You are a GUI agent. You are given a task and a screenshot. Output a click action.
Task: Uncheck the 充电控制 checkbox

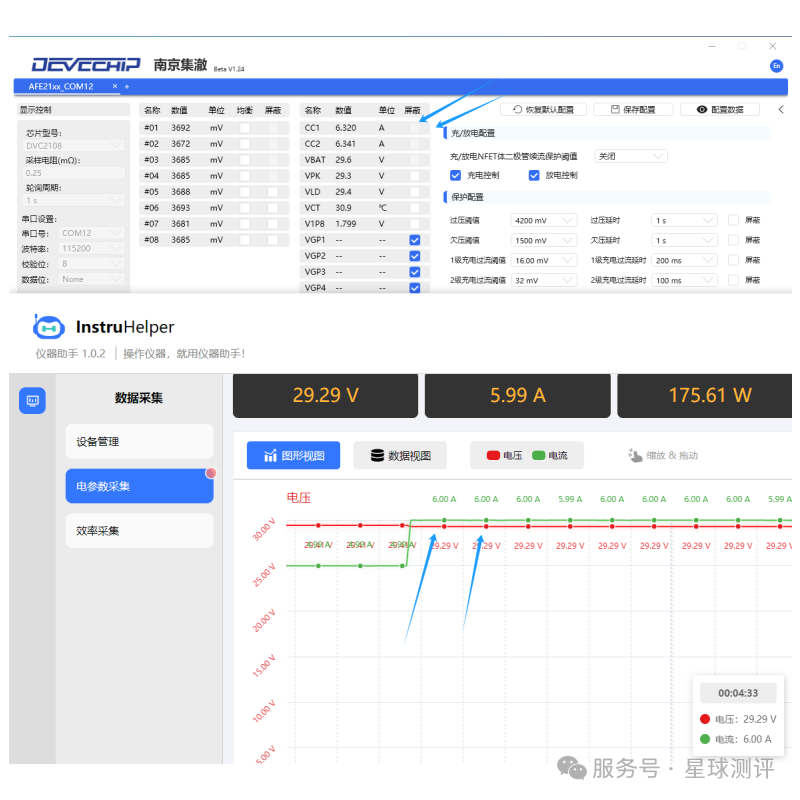456,175
